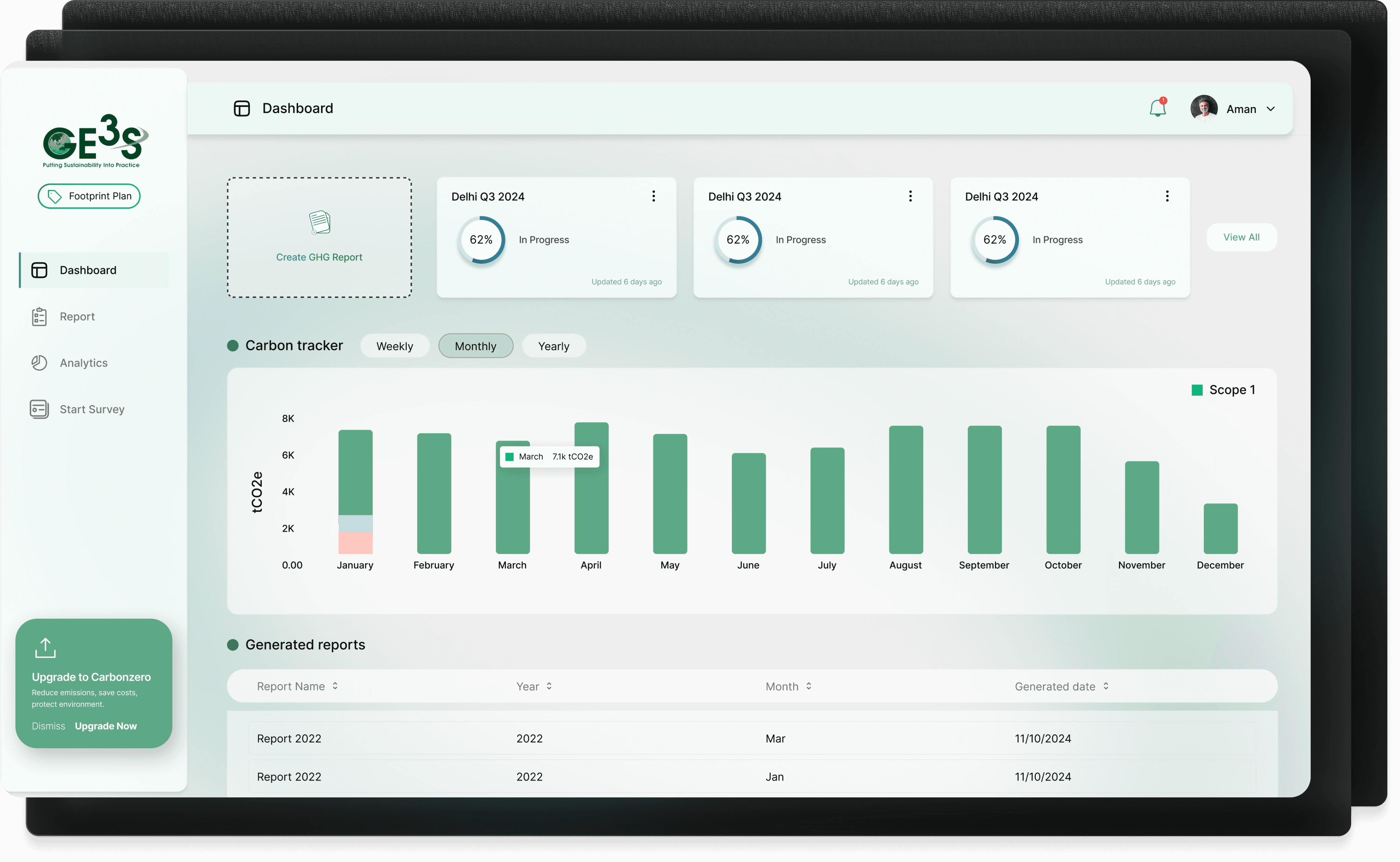Click Aman's profile avatar
Viewport: 1400px width, 862px height.
(1204, 108)
